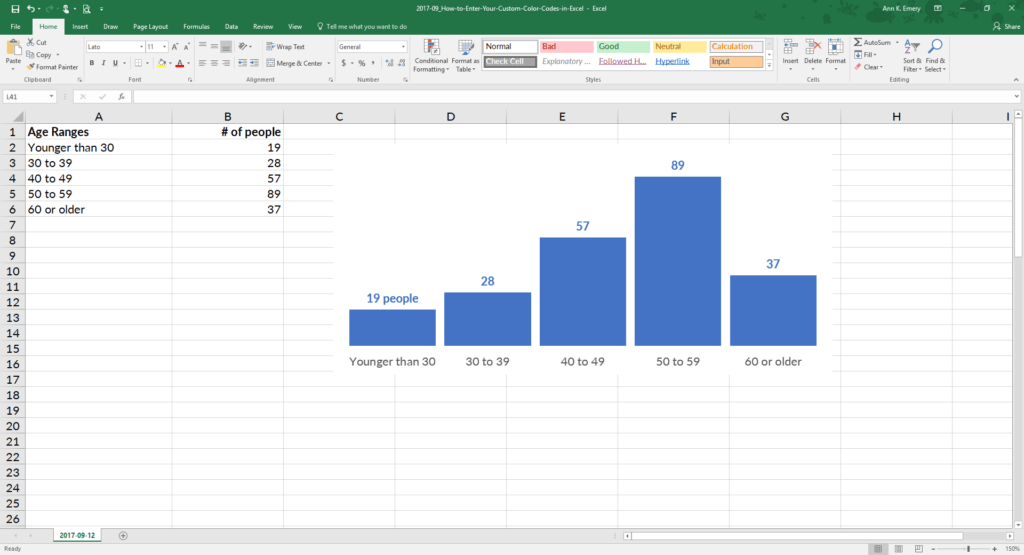The image size is (1024, 555).
Task: Click the Delete cells icon
Action: [813, 47]
